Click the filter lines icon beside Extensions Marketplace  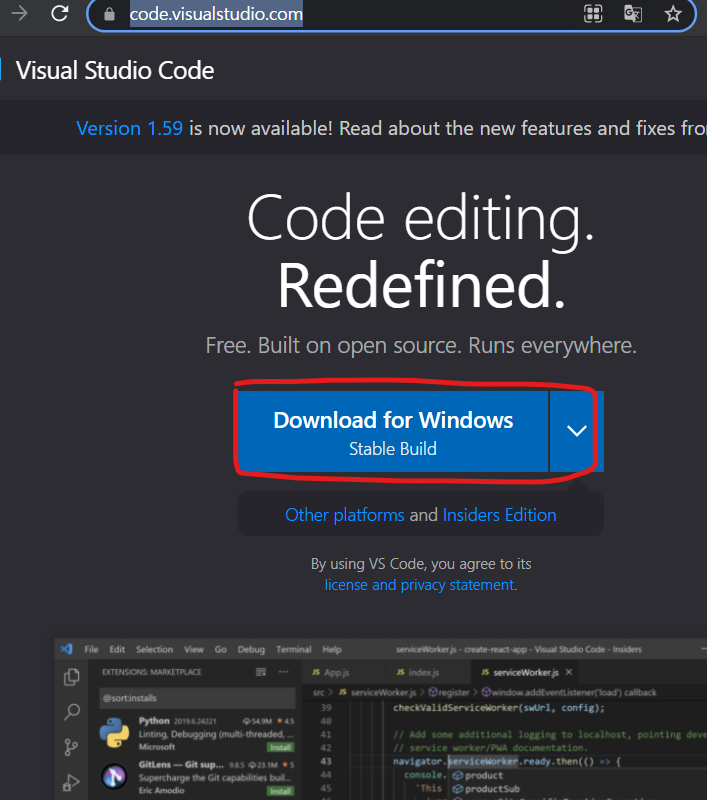261,672
